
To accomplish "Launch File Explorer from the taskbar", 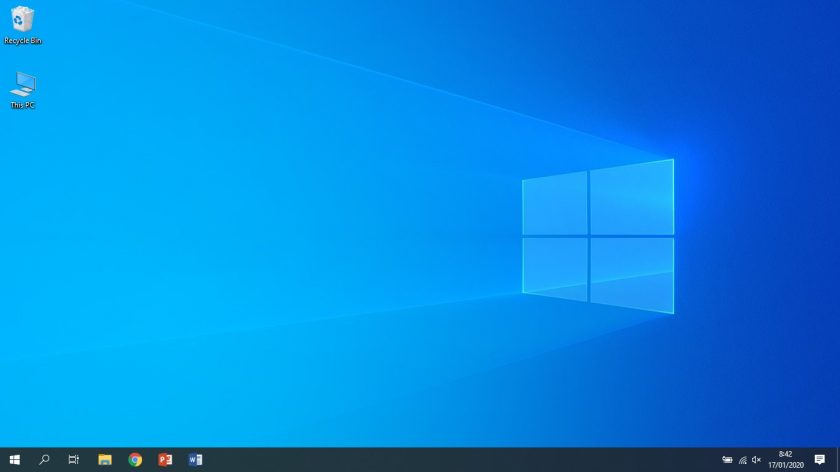I will (104, 460).
